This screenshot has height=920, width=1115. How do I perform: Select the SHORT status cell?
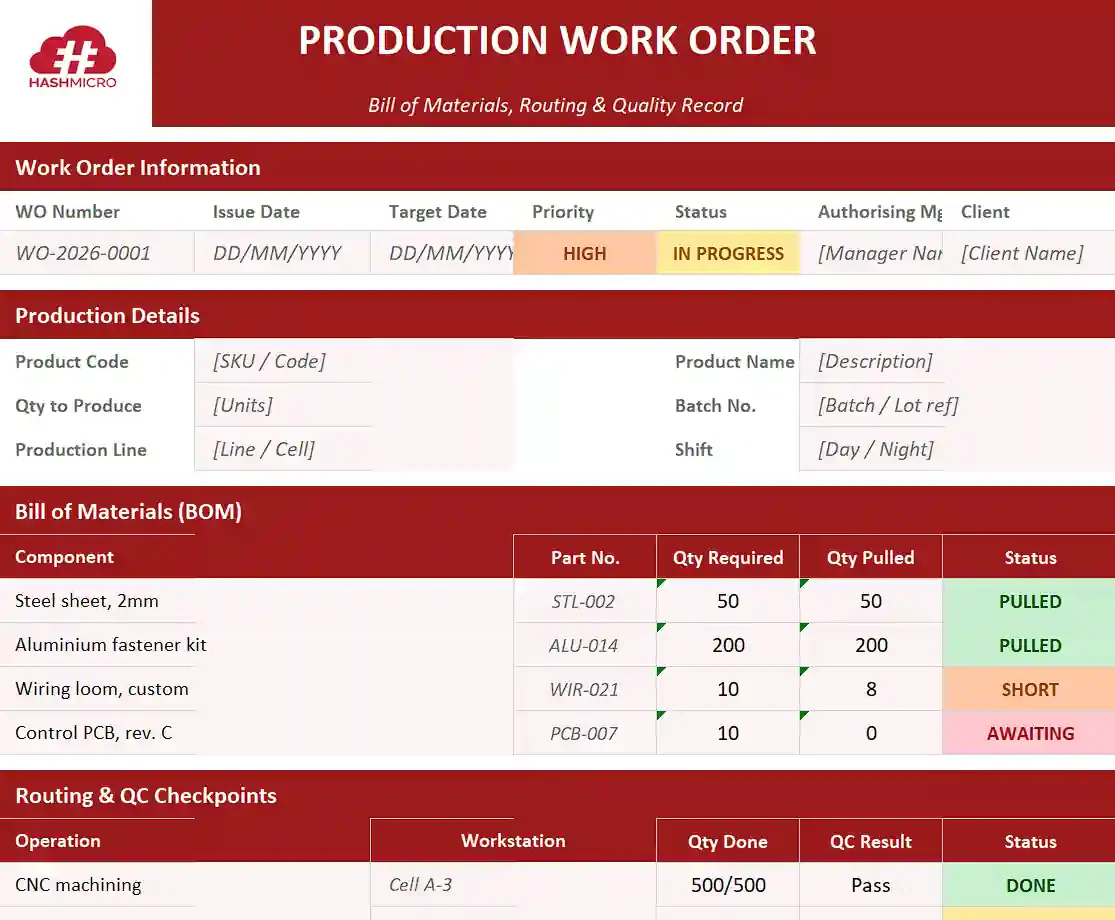click(x=1029, y=690)
